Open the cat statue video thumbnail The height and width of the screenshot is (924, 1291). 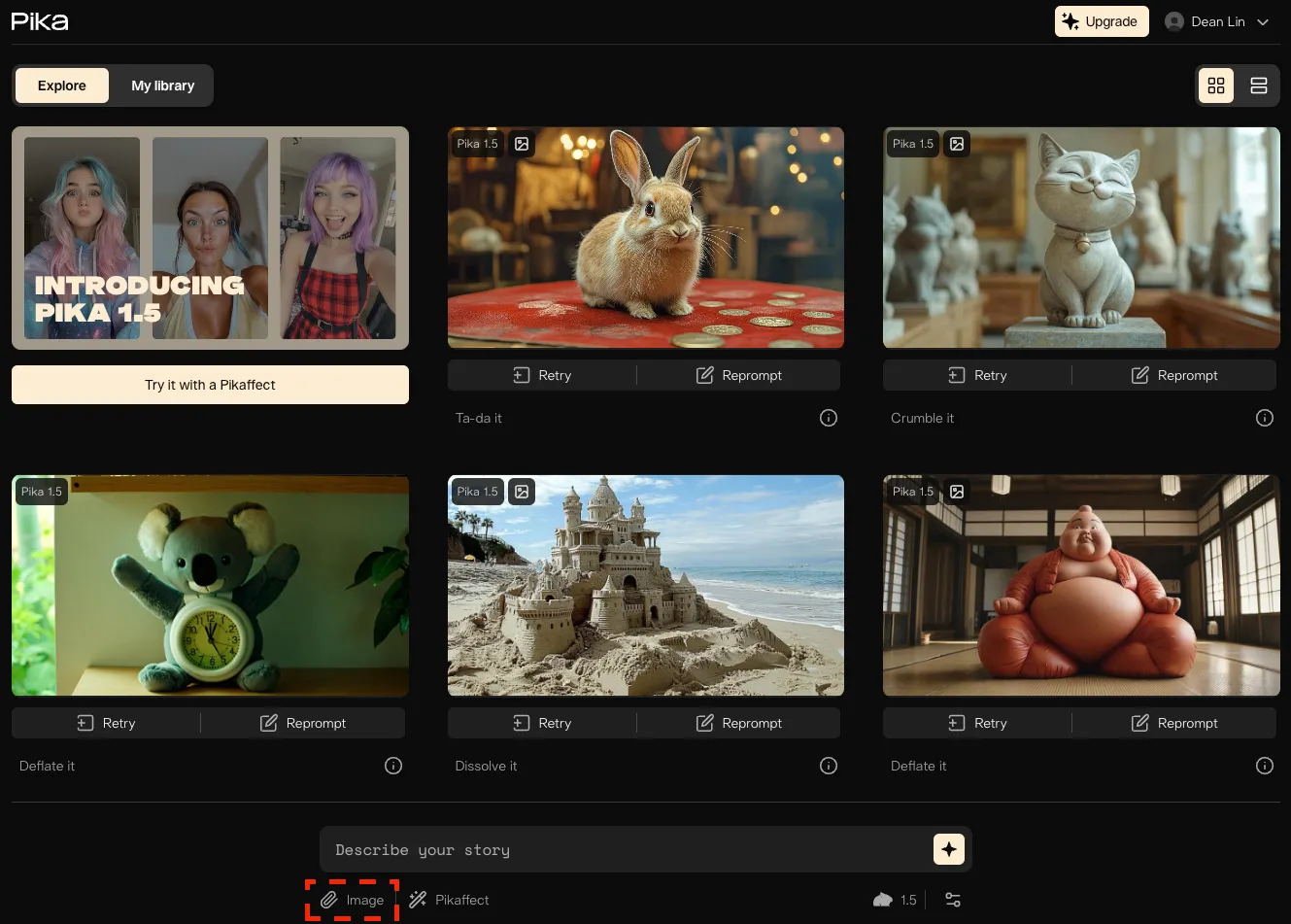coord(1081,238)
